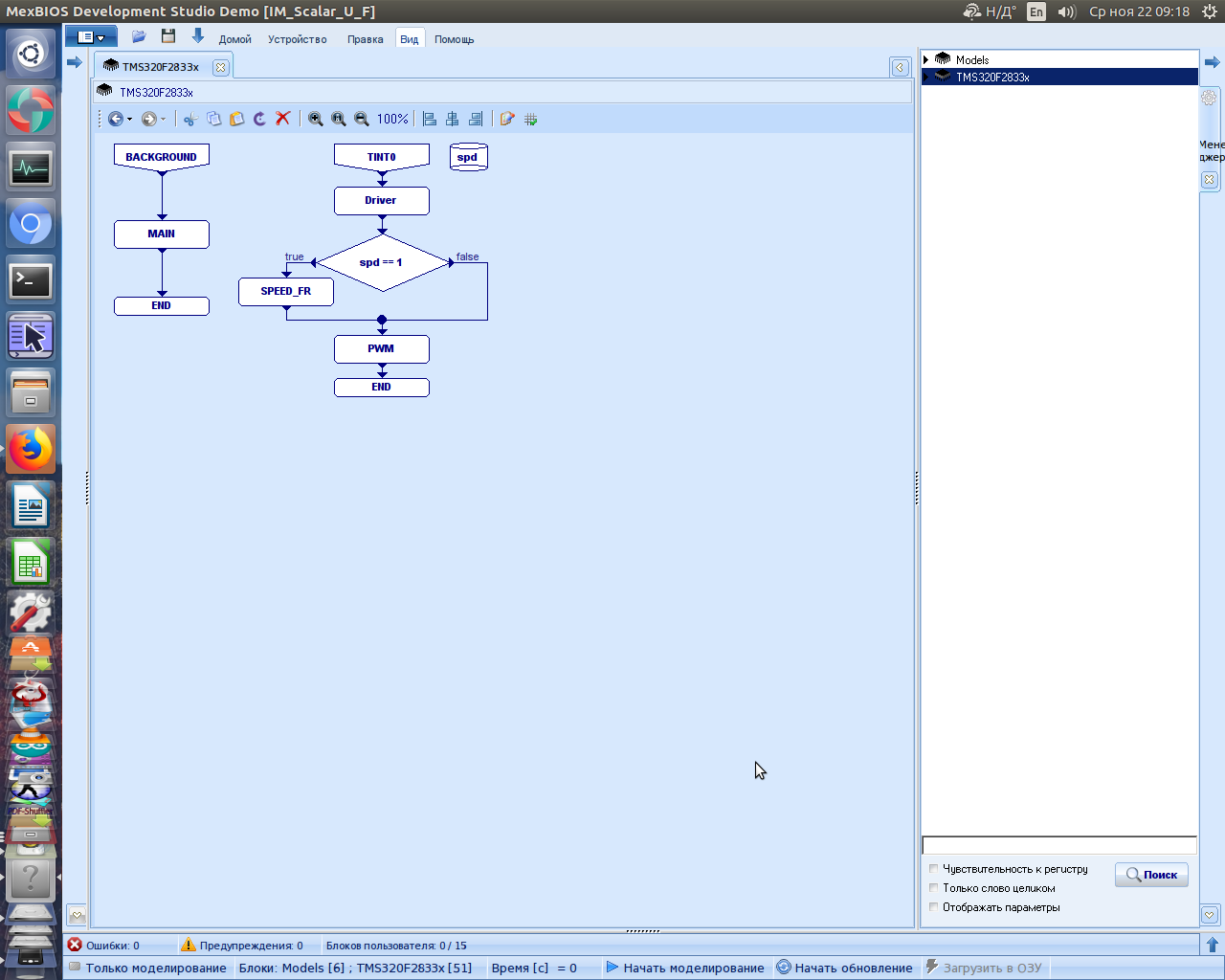This screenshot has height=980, width=1225.
Task: Open the Устройство menu
Action: (297, 39)
